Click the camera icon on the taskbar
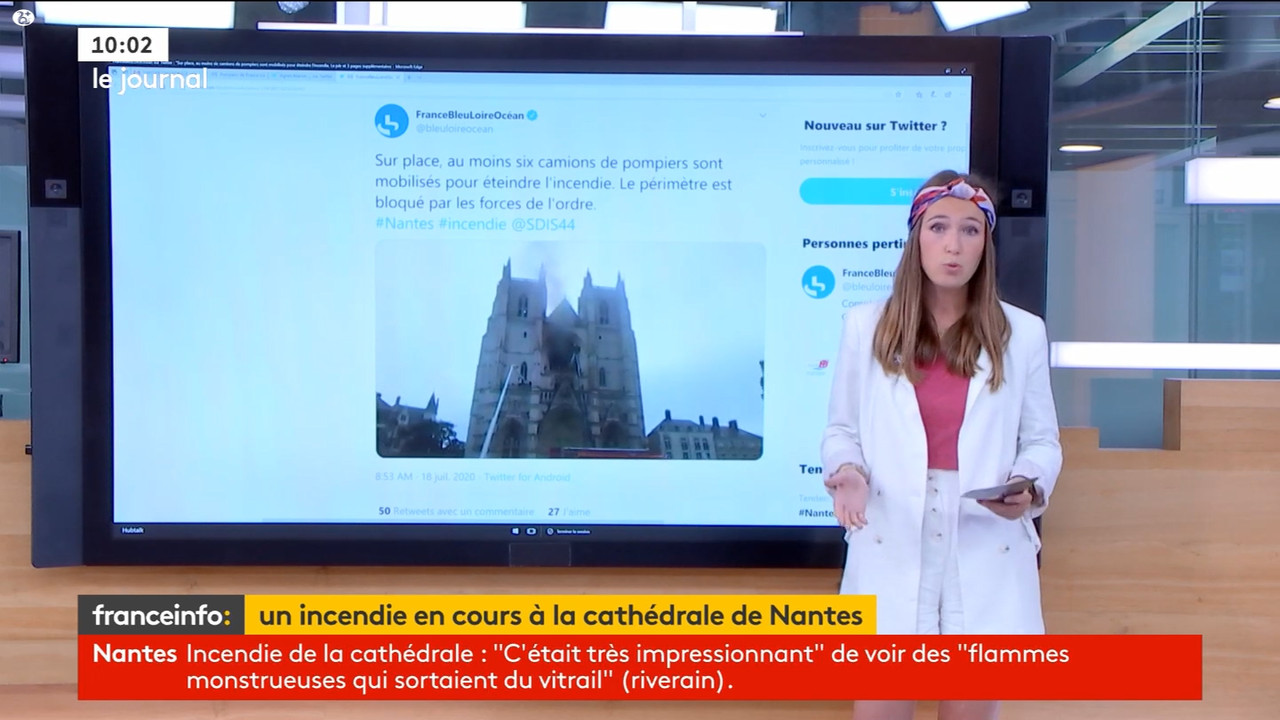 point(531,531)
